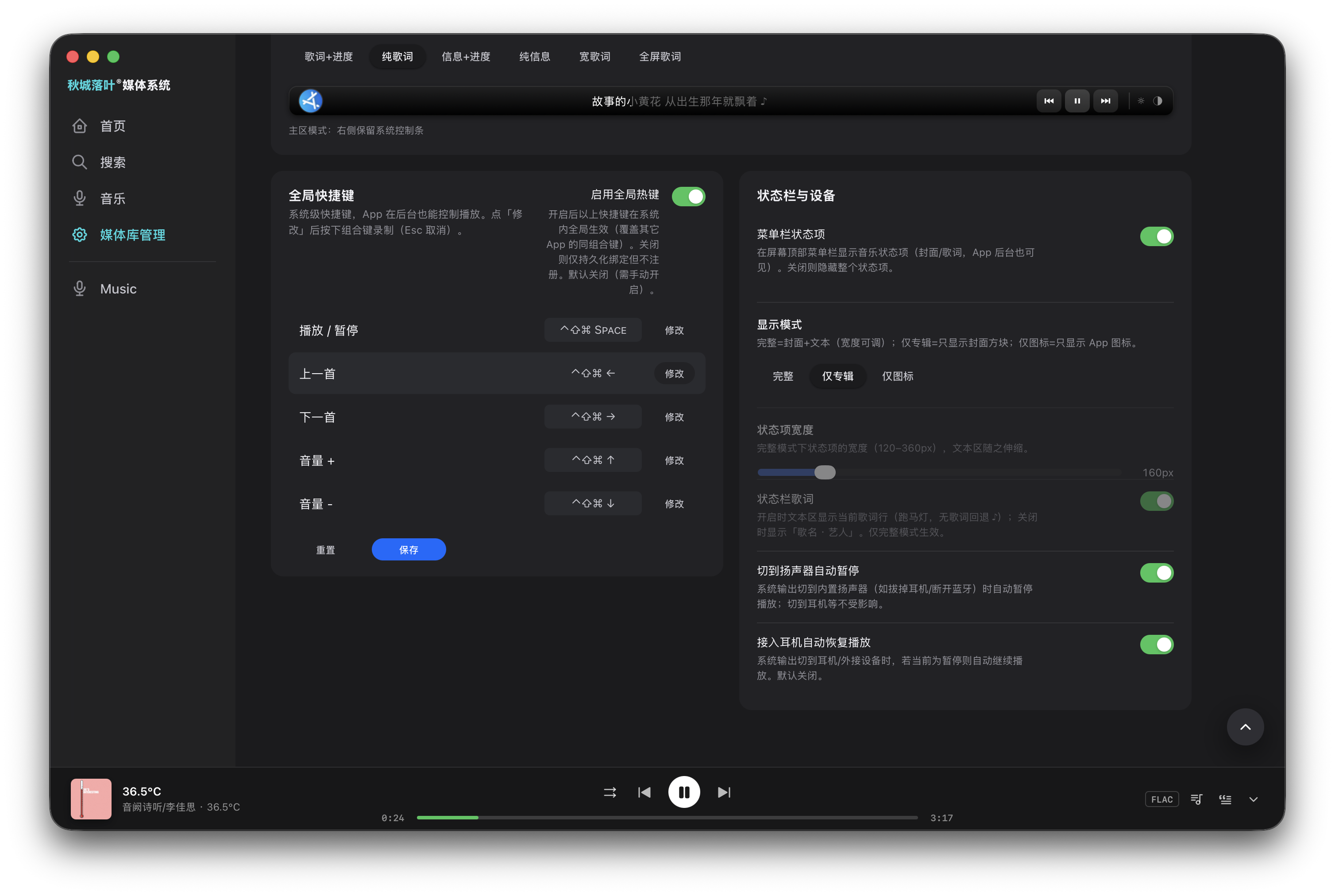Click the ^⇧⌘ ↑ shortcut field

[592, 460]
